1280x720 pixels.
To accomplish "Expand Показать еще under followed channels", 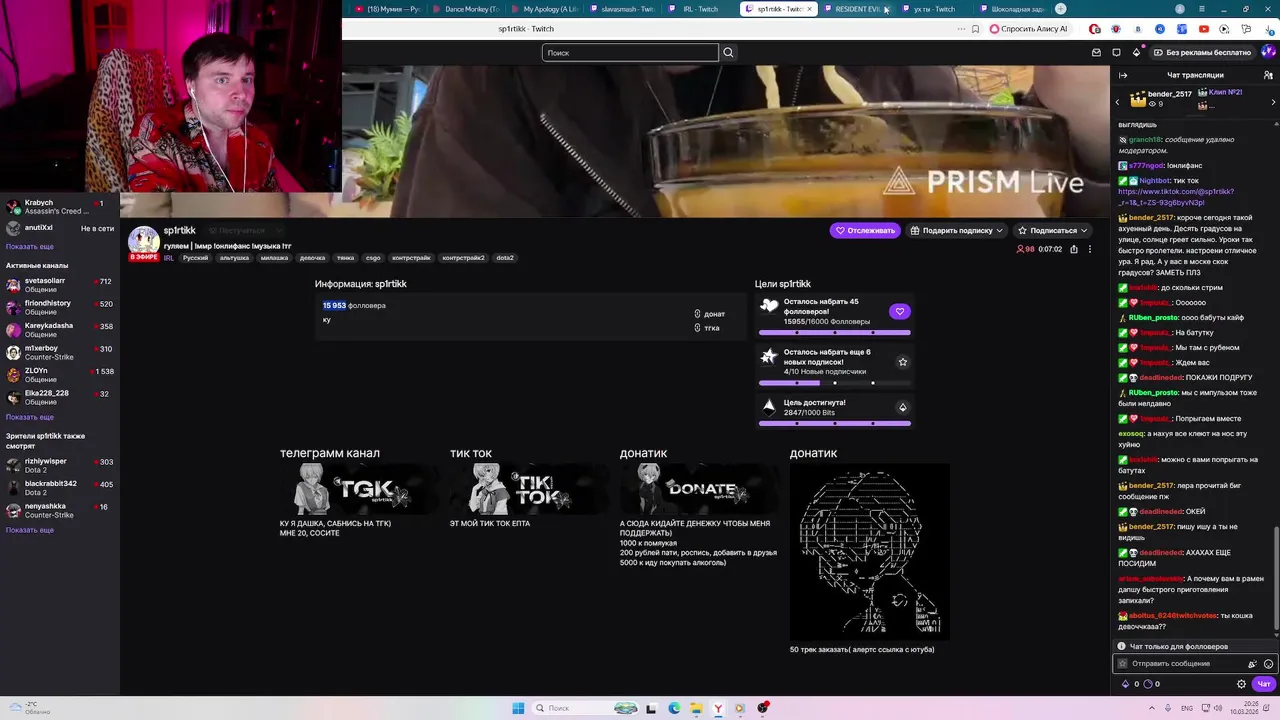I will (x=30, y=246).
